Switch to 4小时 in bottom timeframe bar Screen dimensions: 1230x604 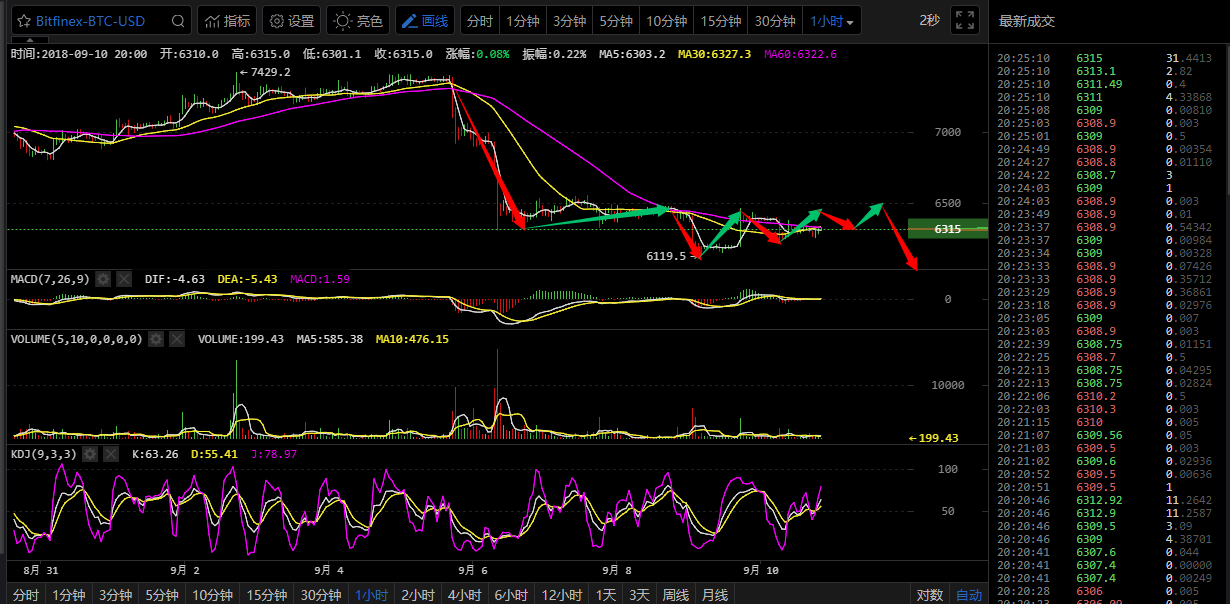(x=464, y=595)
